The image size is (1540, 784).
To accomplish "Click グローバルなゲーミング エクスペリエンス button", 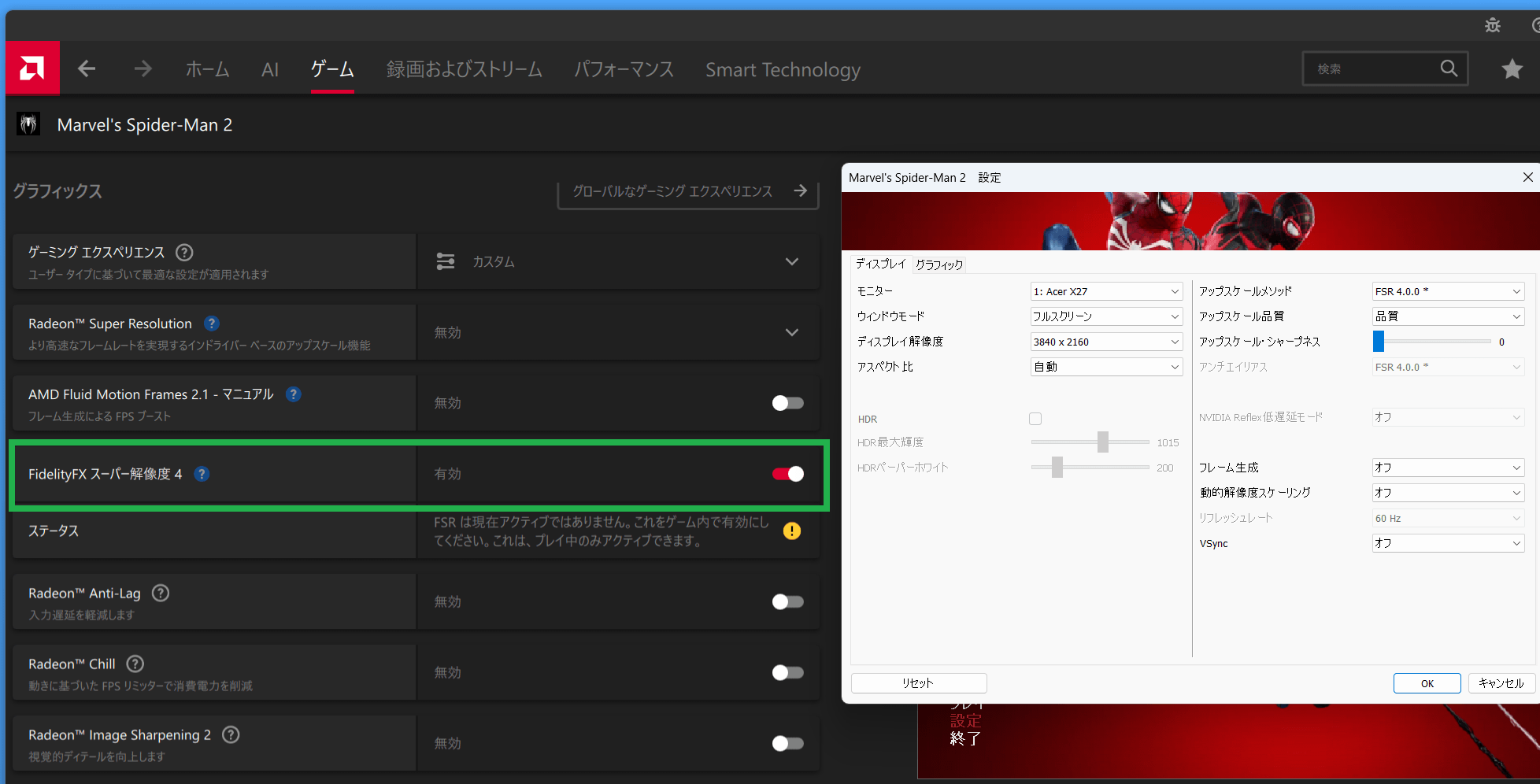I will pyautogui.click(x=688, y=191).
